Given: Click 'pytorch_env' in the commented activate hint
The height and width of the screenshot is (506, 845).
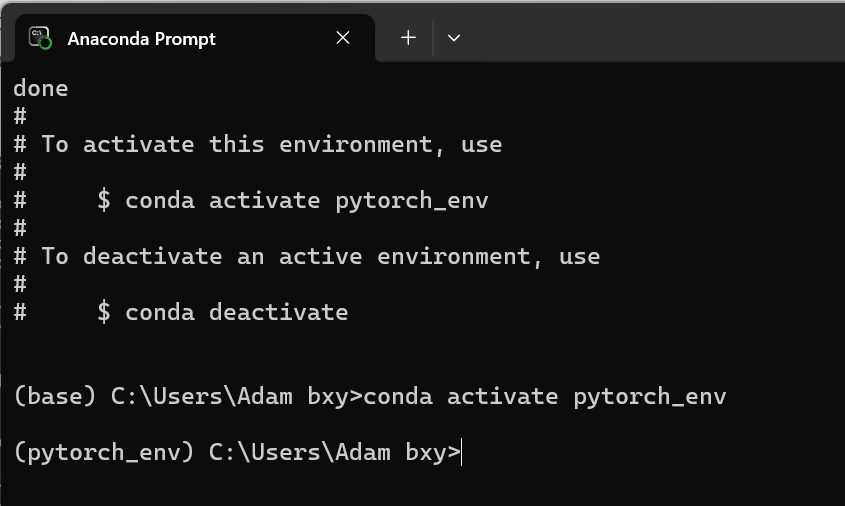Looking at the screenshot, I should 412,201.
